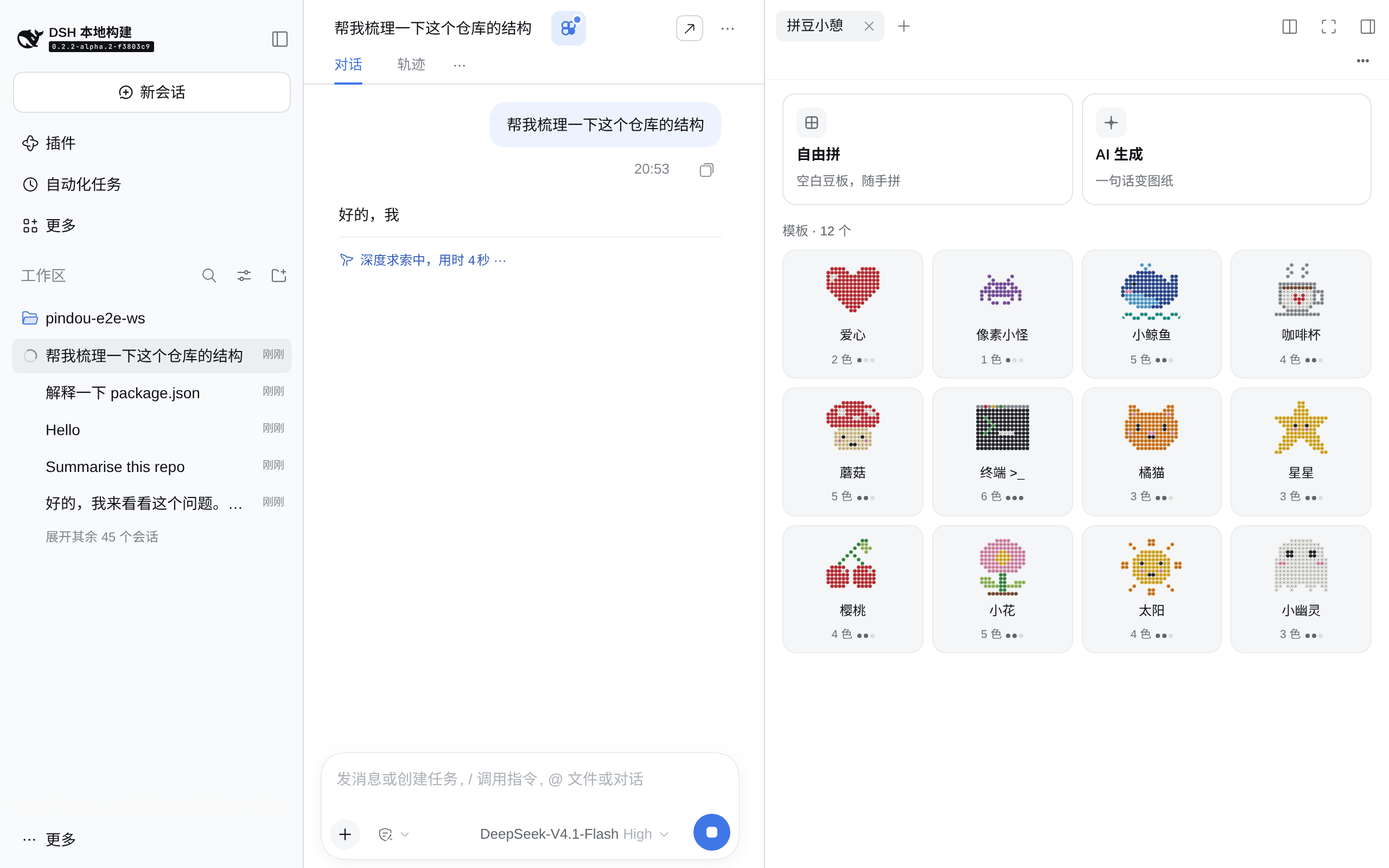1389x868 pixels.
Task: Select the 爱心 heart template
Action: (852, 314)
